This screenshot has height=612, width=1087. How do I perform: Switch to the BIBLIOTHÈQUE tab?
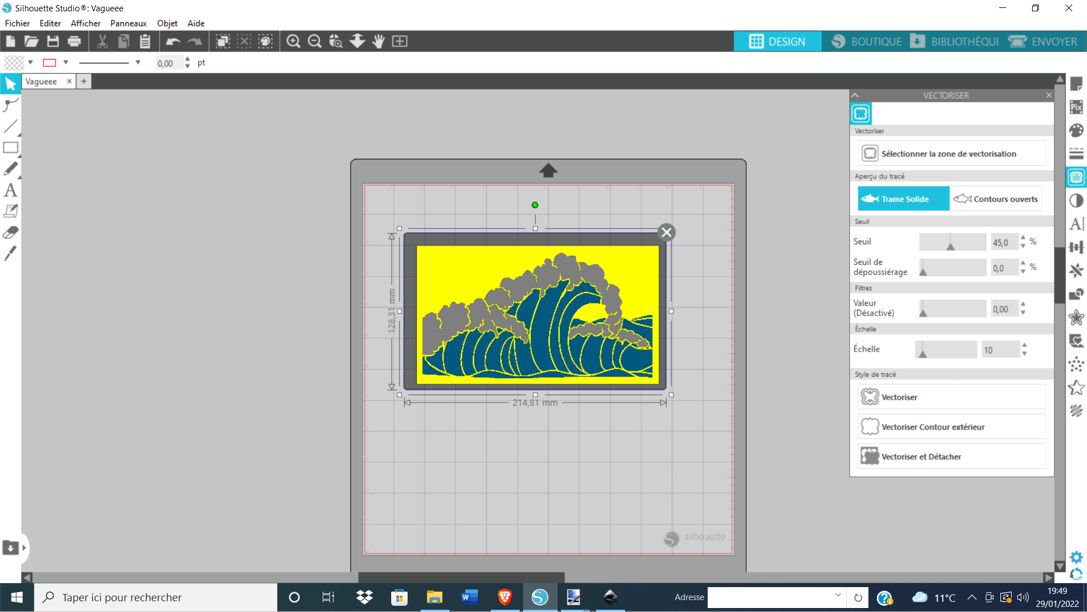pos(954,41)
